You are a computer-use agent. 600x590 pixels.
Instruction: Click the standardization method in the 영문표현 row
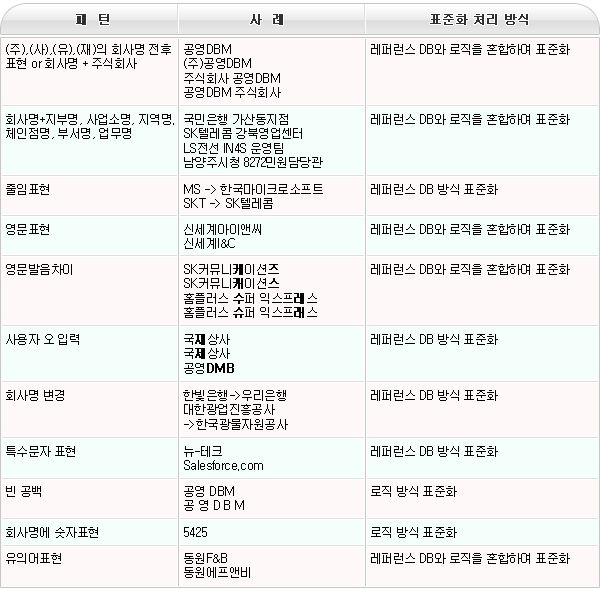[x=470, y=230]
